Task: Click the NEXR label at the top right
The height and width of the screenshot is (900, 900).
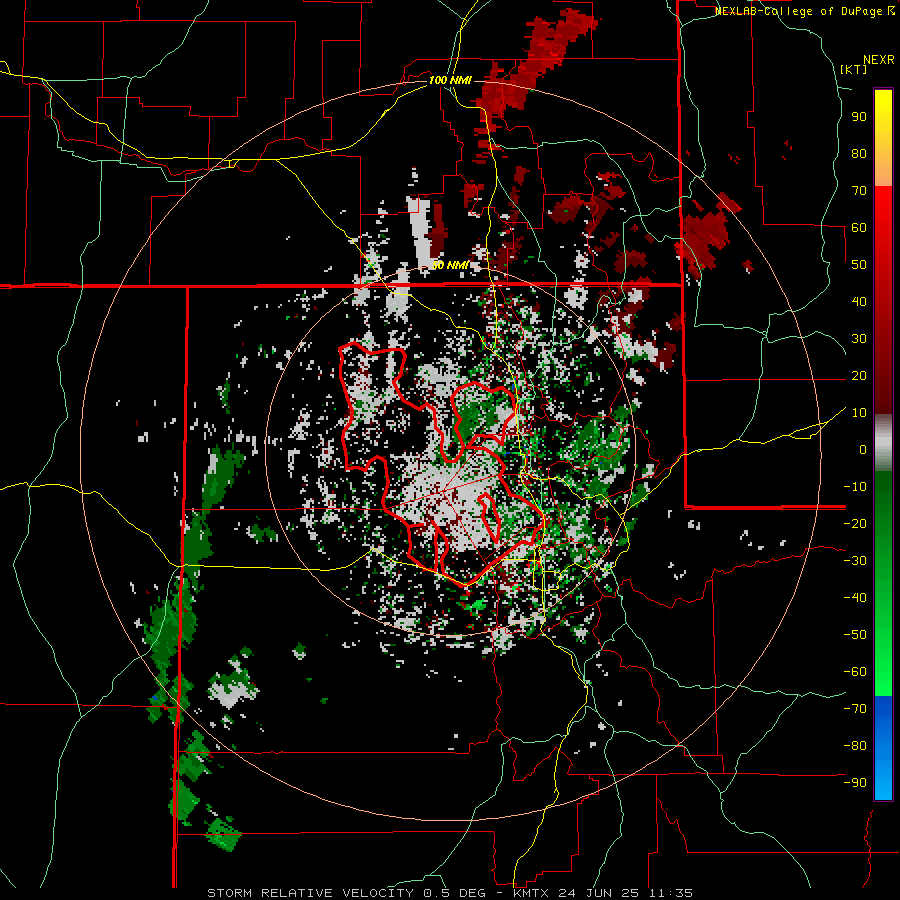Action: click(879, 60)
